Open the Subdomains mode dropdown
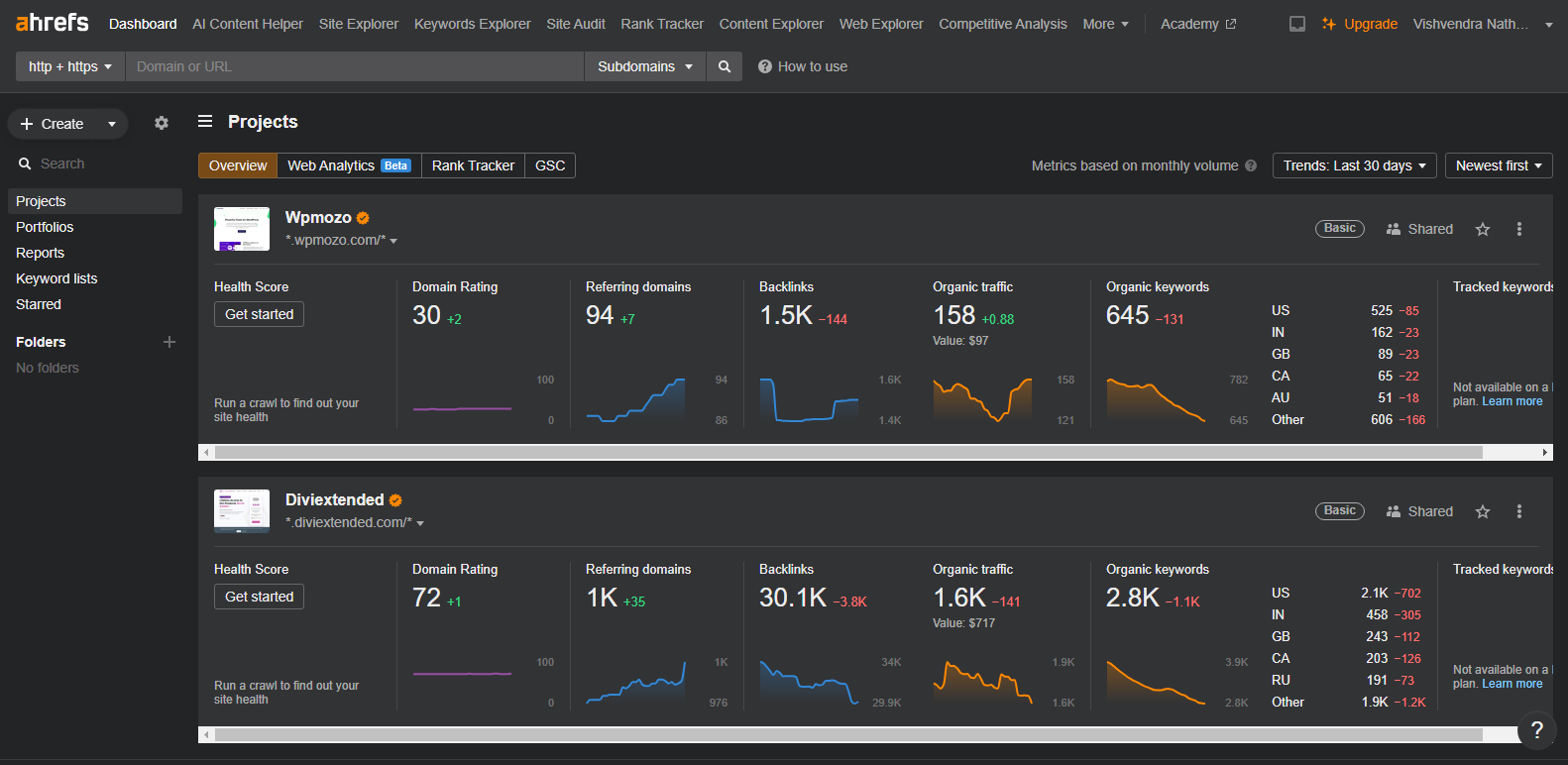The image size is (1568, 765). tap(644, 66)
